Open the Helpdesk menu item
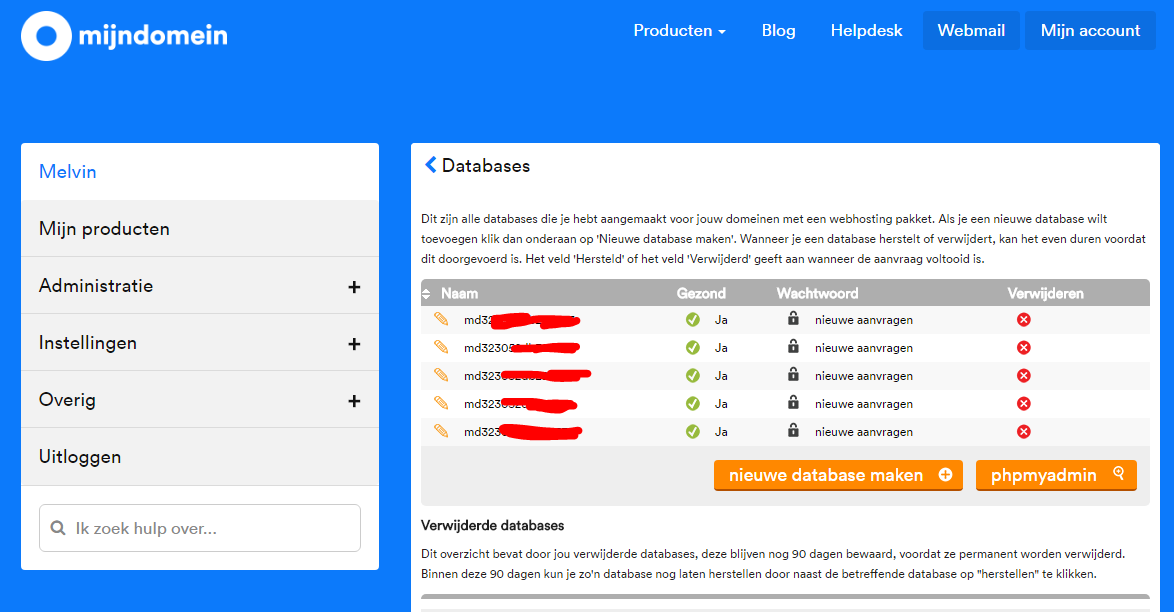This screenshot has height=612, width=1174. (x=866, y=30)
